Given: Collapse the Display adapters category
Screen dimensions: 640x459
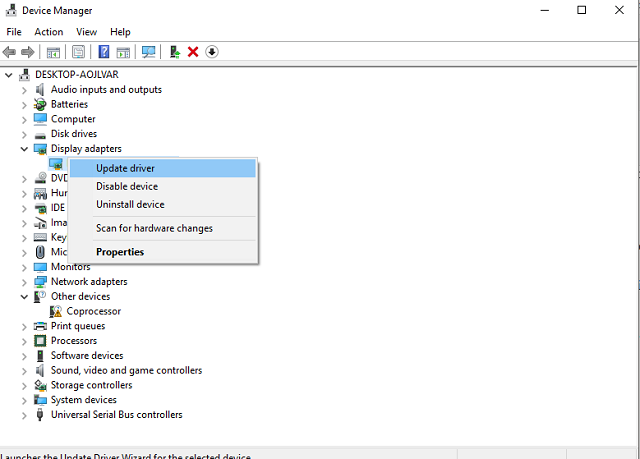Looking at the screenshot, I should coord(24,149).
